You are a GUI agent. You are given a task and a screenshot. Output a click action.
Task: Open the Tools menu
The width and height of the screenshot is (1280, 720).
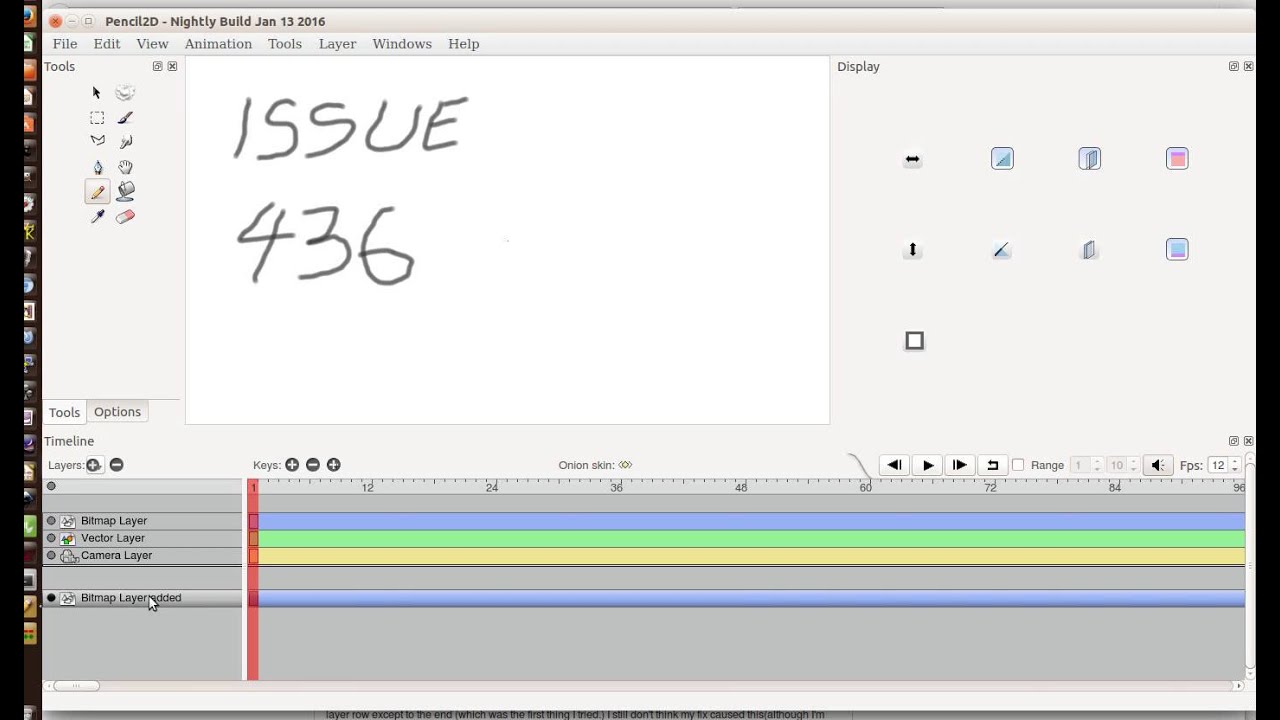(285, 44)
